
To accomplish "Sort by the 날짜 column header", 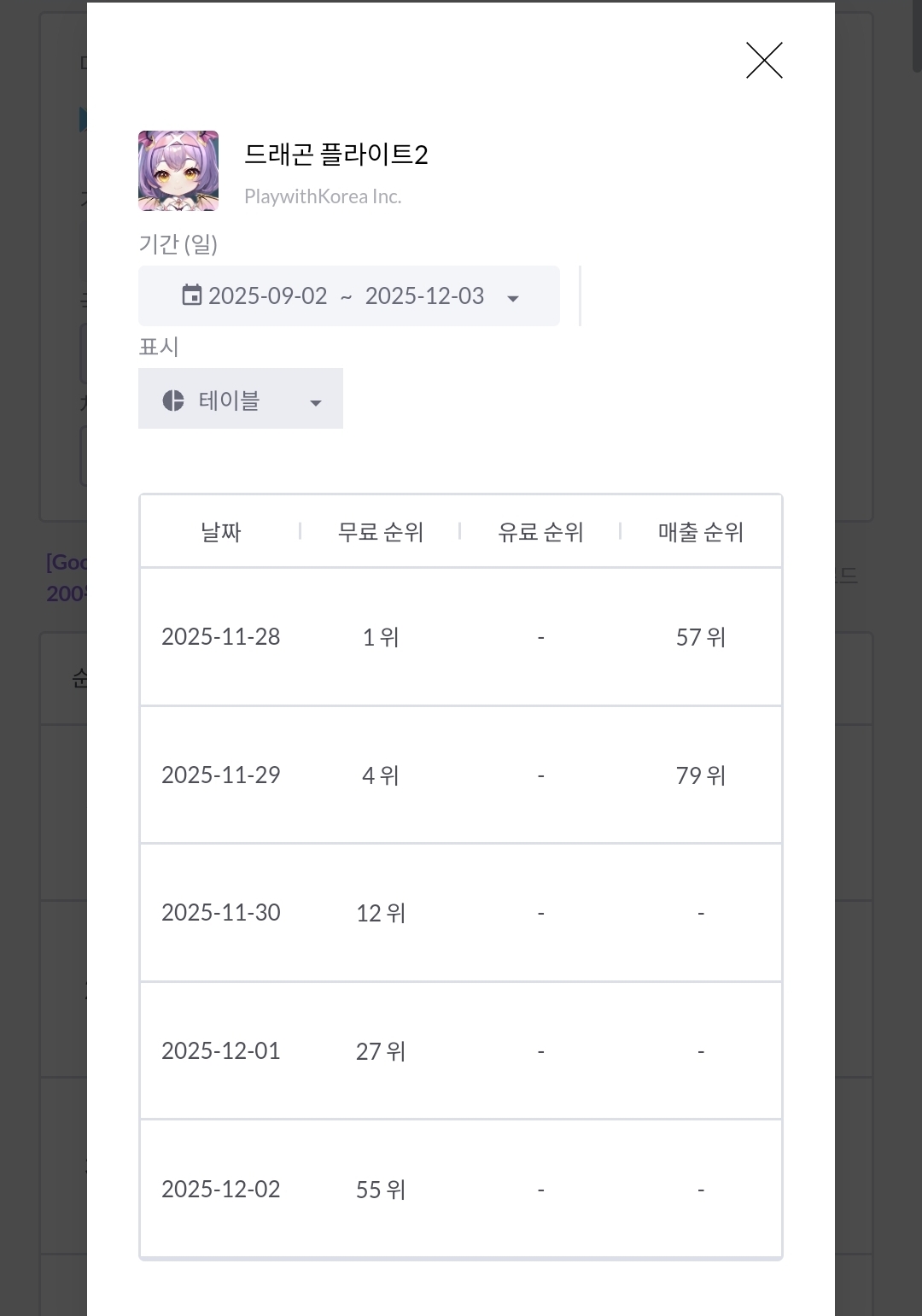I will (x=221, y=532).
